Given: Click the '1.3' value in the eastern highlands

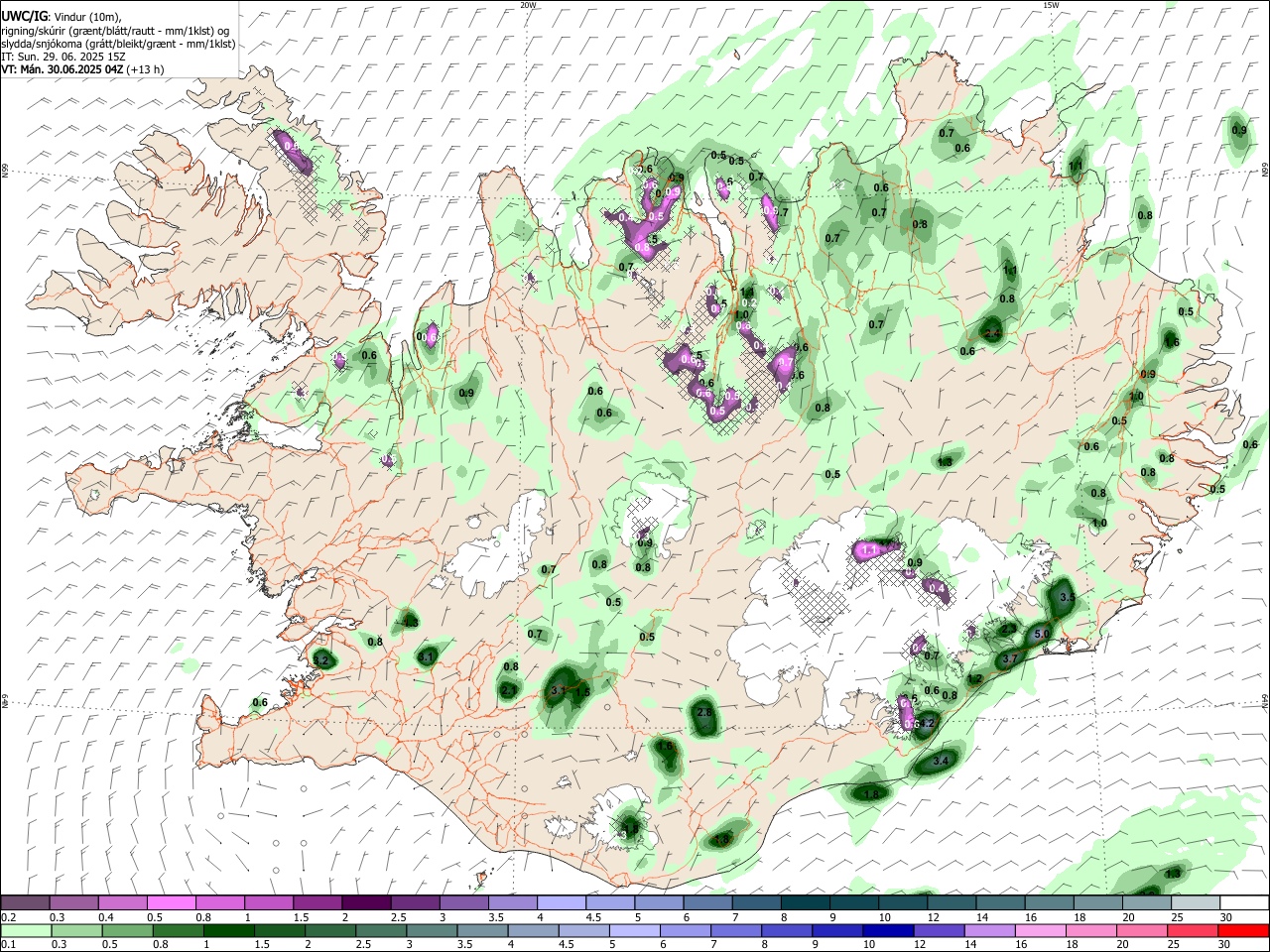Looking at the screenshot, I should click(x=946, y=462).
